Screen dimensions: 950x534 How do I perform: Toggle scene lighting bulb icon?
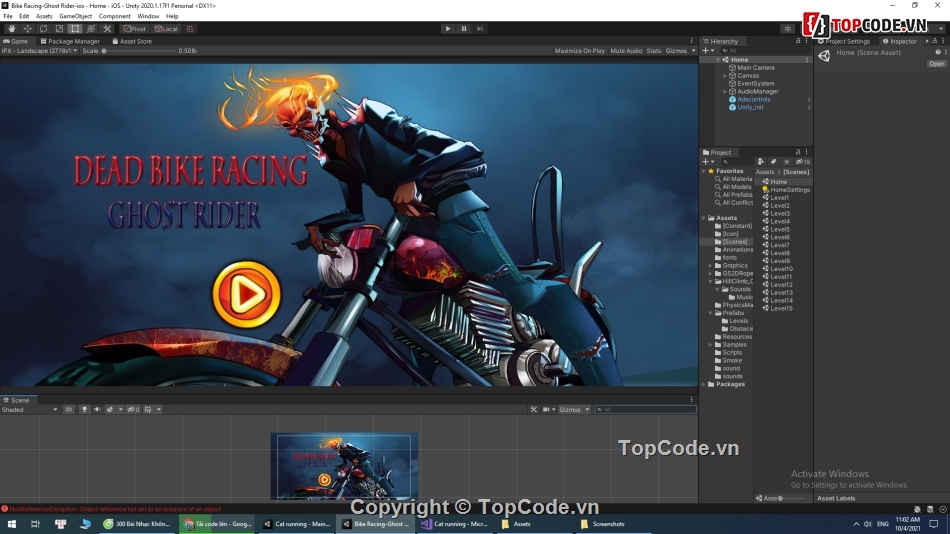click(84, 410)
